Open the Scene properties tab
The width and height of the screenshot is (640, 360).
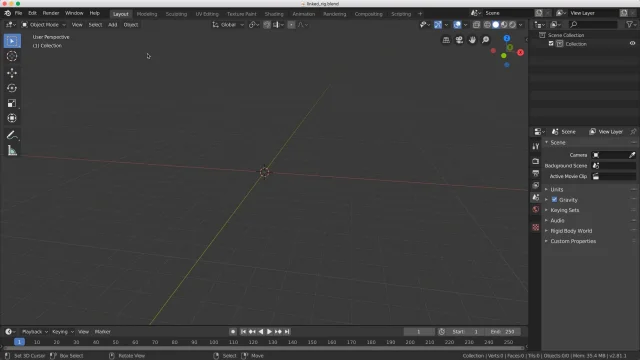pos(536,198)
